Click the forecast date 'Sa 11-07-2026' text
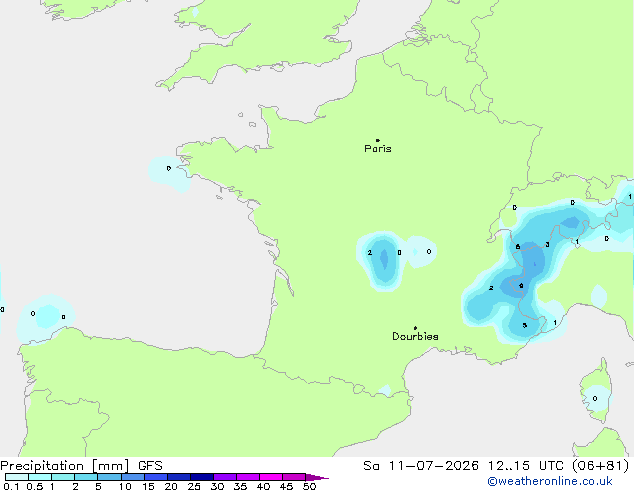 [x=421, y=466]
